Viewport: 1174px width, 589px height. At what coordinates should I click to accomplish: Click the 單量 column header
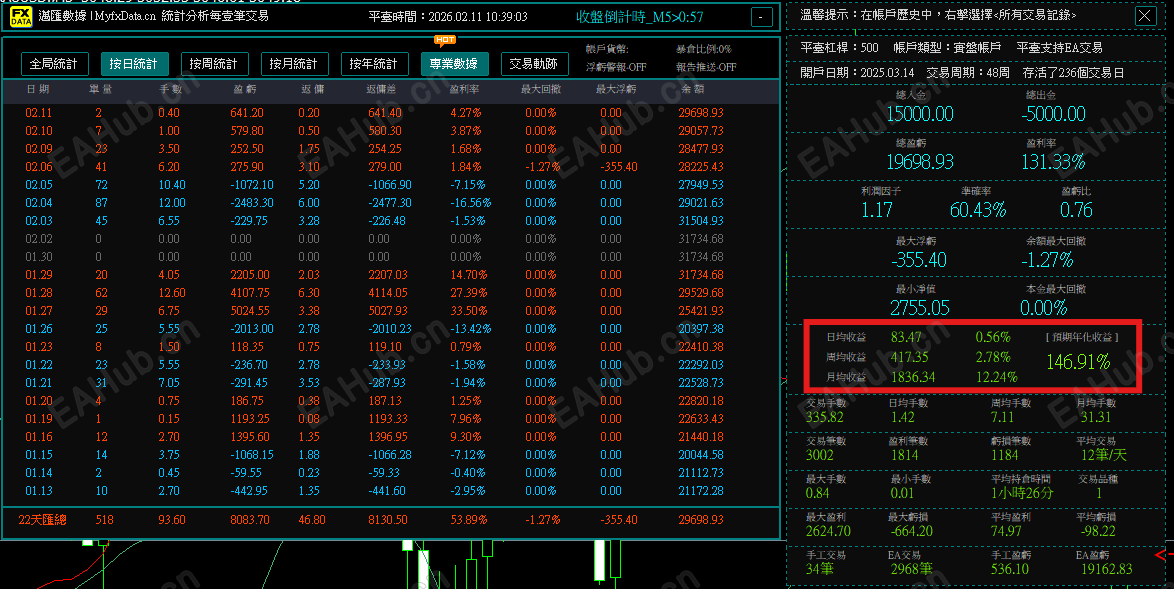coord(100,90)
